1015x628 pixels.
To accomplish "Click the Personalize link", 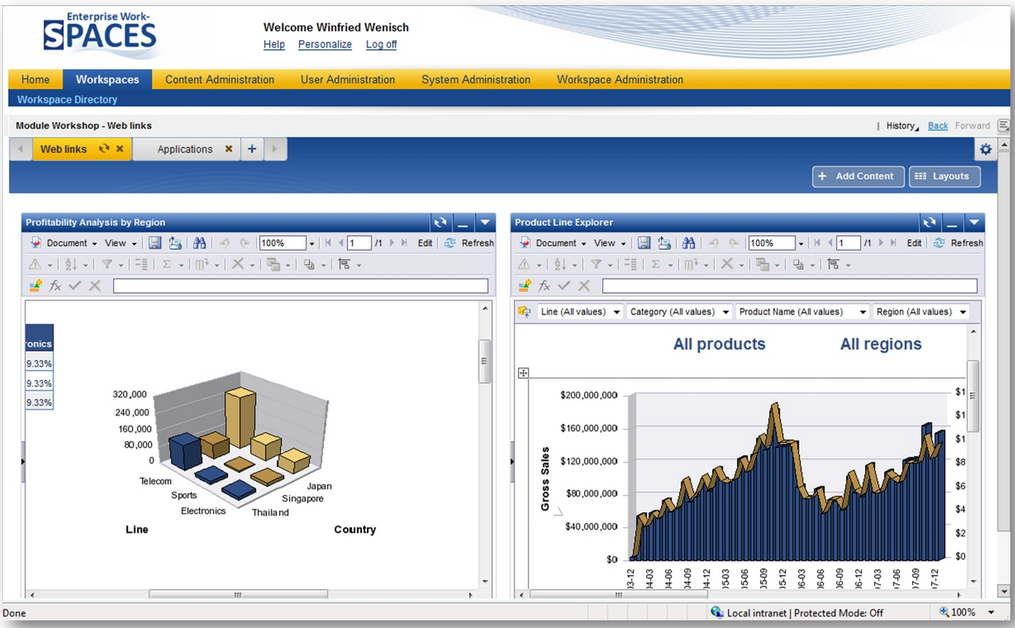I will tap(325, 44).
